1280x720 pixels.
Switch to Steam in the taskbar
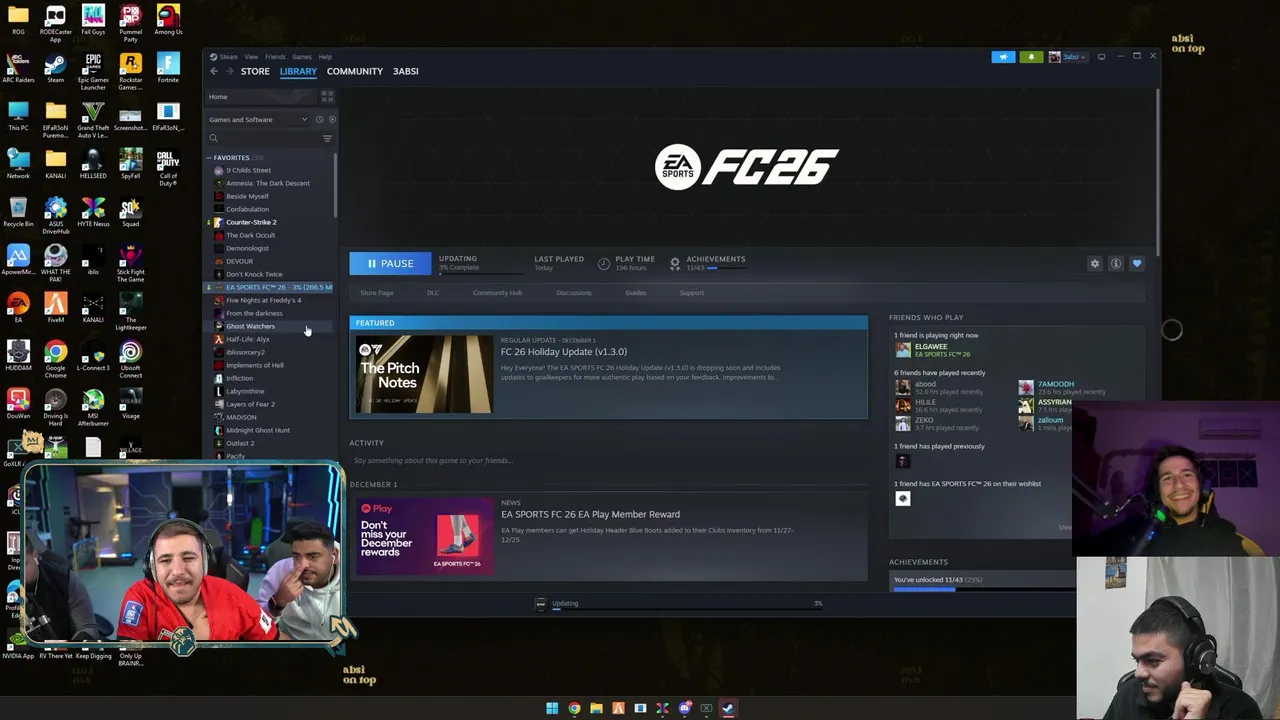click(728, 708)
